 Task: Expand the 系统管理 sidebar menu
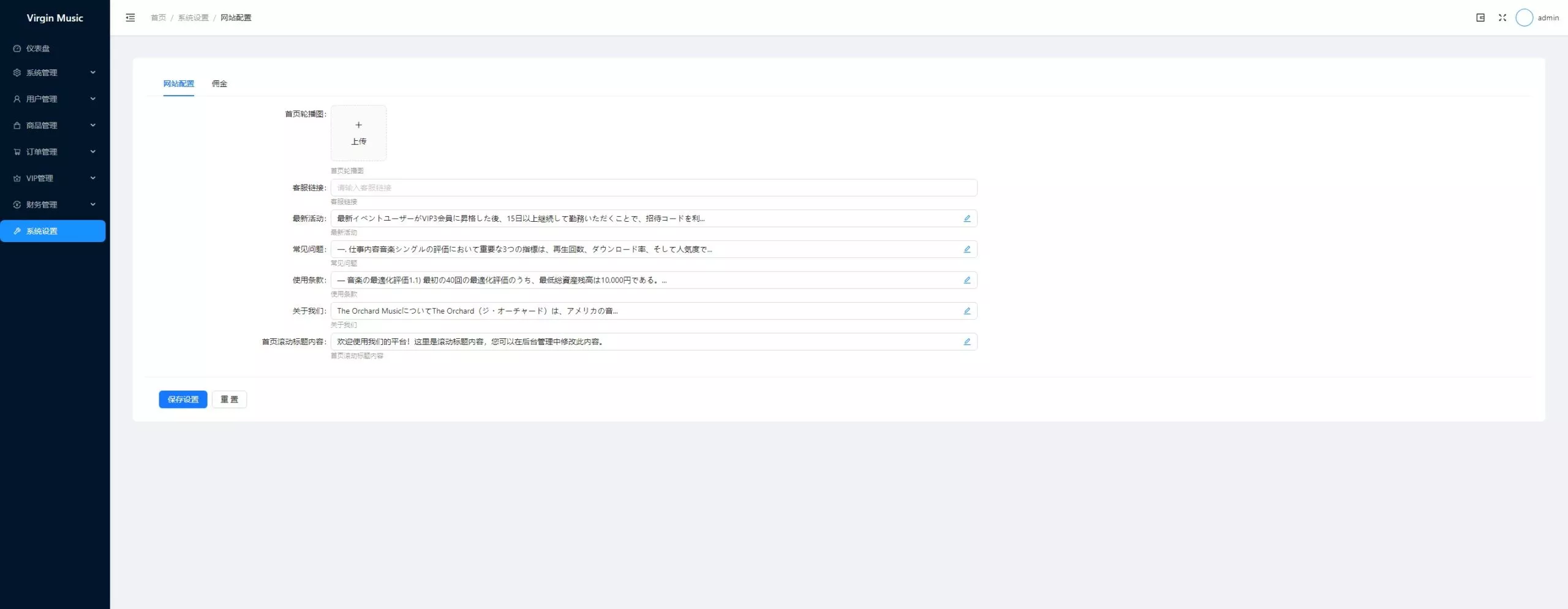[54, 73]
